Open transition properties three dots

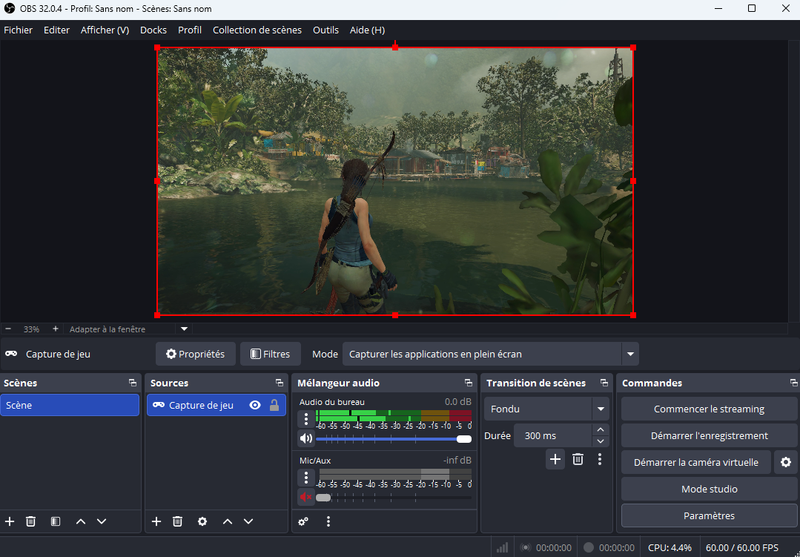600,459
